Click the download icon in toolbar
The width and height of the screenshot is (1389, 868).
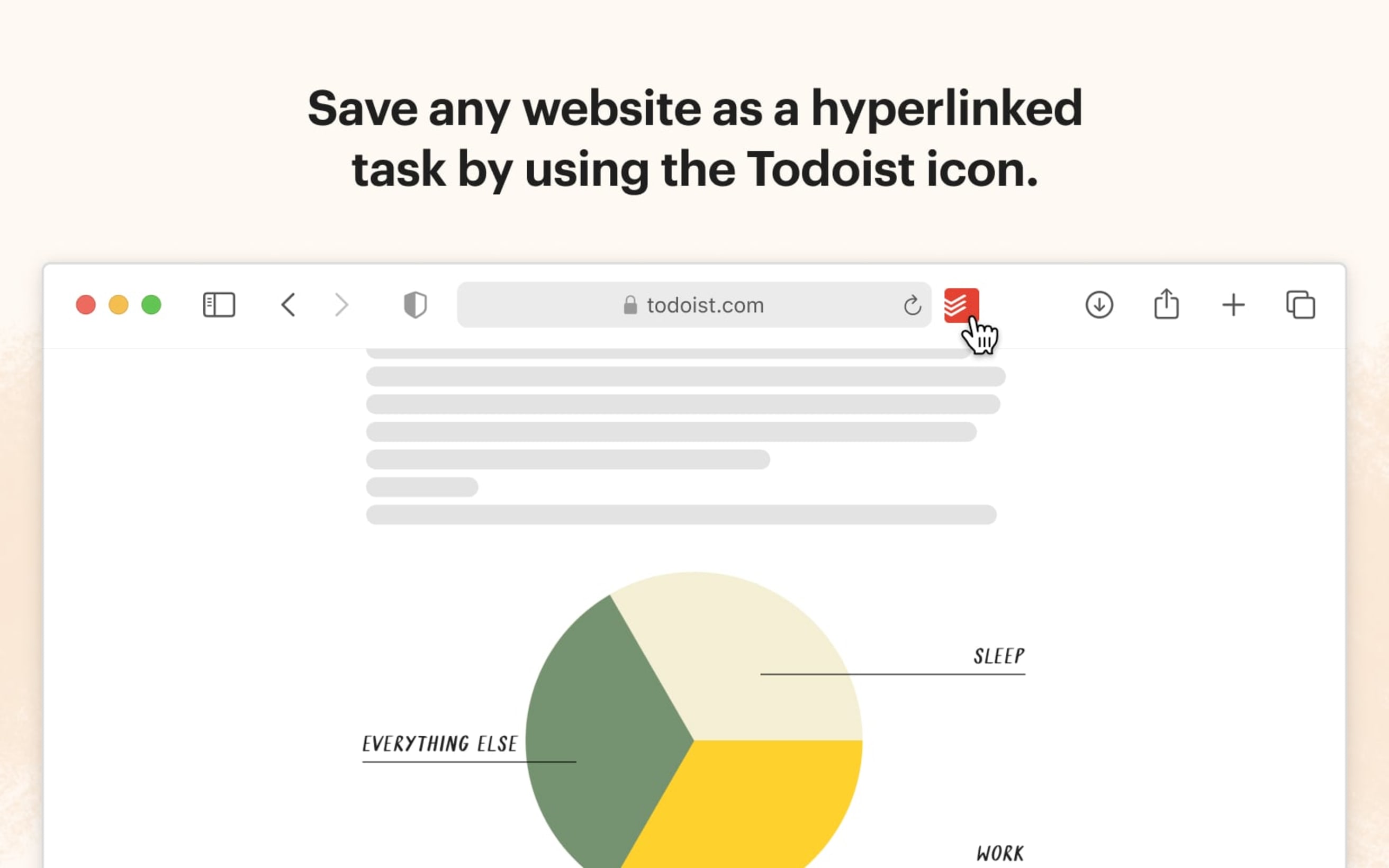tap(1097, 305)
